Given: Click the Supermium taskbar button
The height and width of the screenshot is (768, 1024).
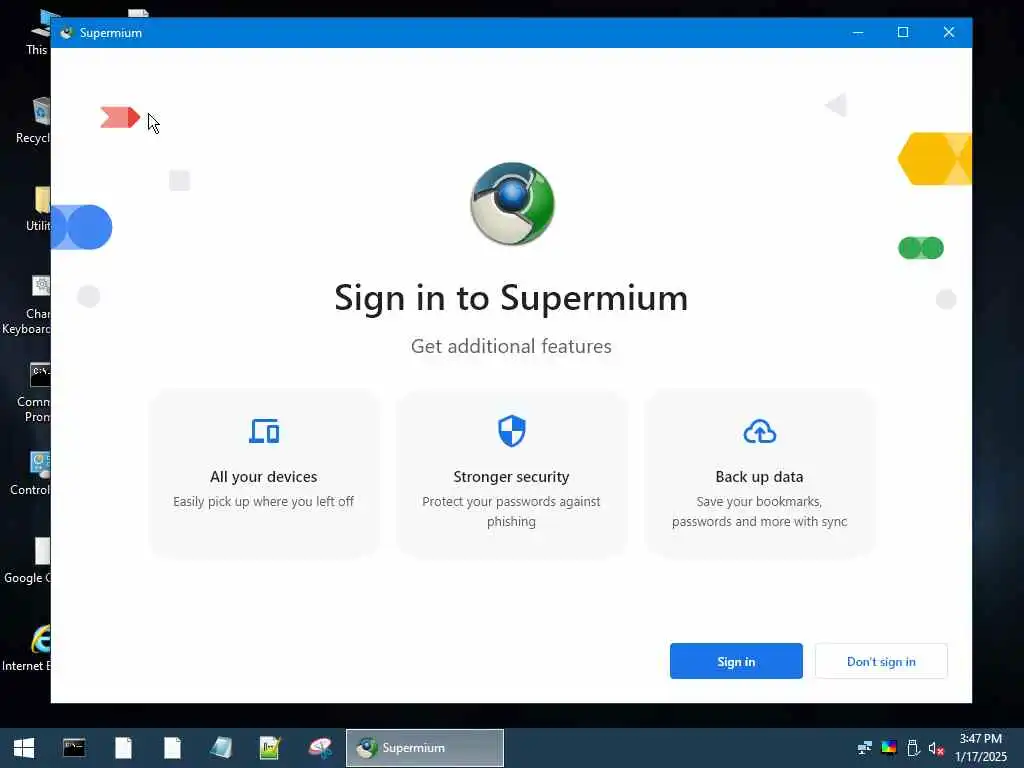Looking at the screenshot, I should click(424, 748).
